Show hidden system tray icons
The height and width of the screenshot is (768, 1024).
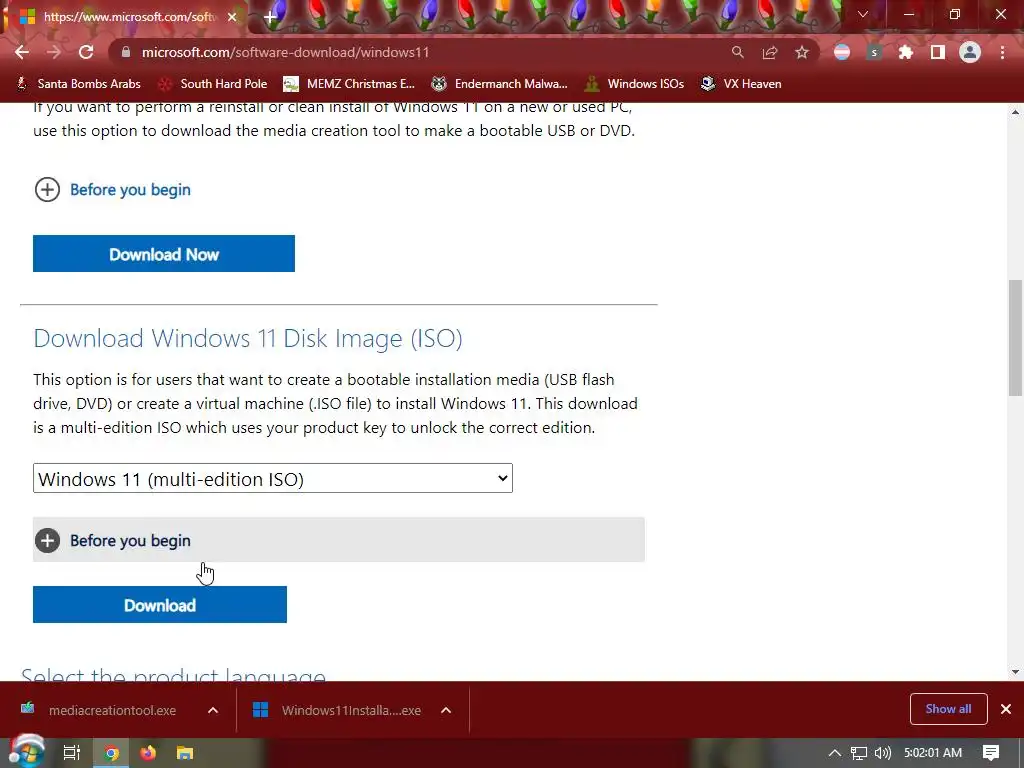tap(835, 753)
